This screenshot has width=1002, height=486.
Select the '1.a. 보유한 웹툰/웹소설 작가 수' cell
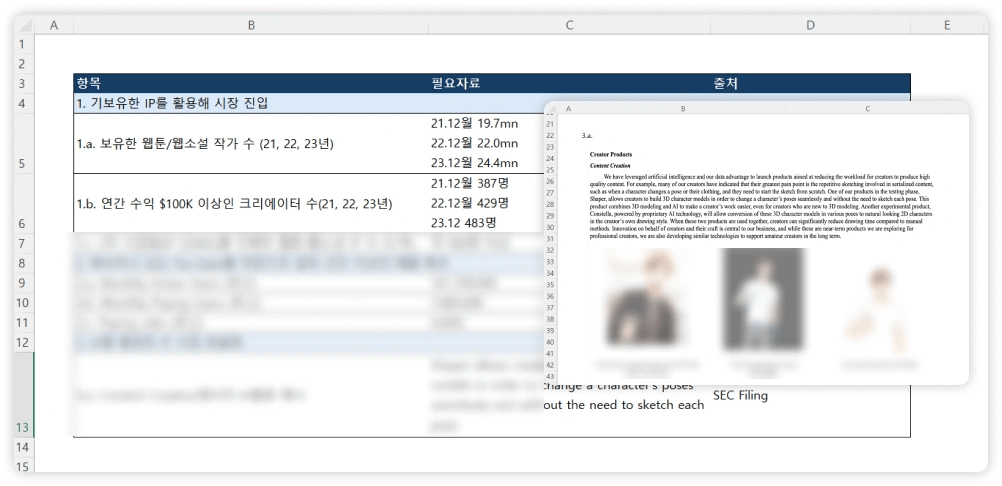click(x=205, y=144)
